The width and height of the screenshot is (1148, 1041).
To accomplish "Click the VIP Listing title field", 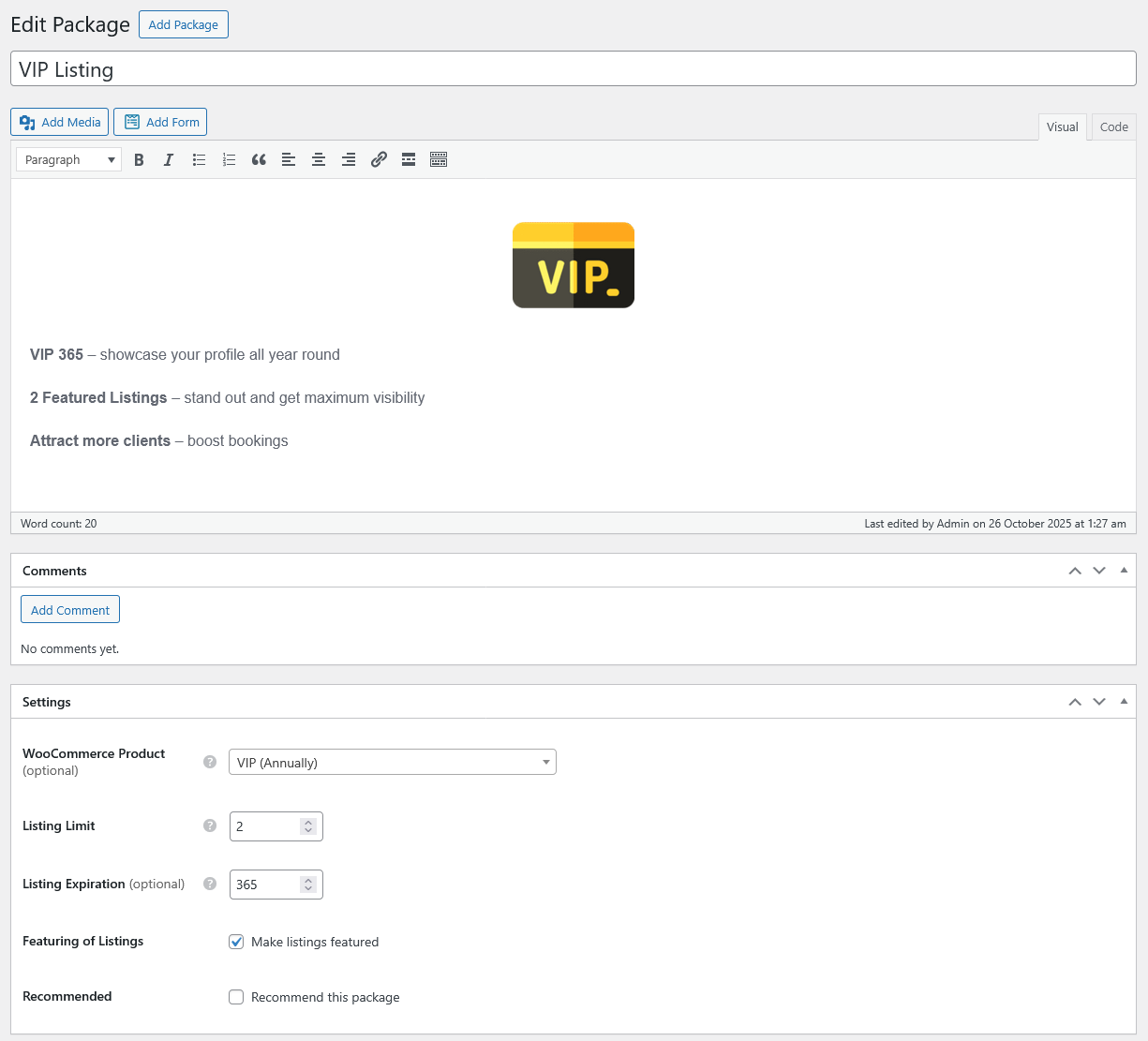I will (x=573, y=69).
